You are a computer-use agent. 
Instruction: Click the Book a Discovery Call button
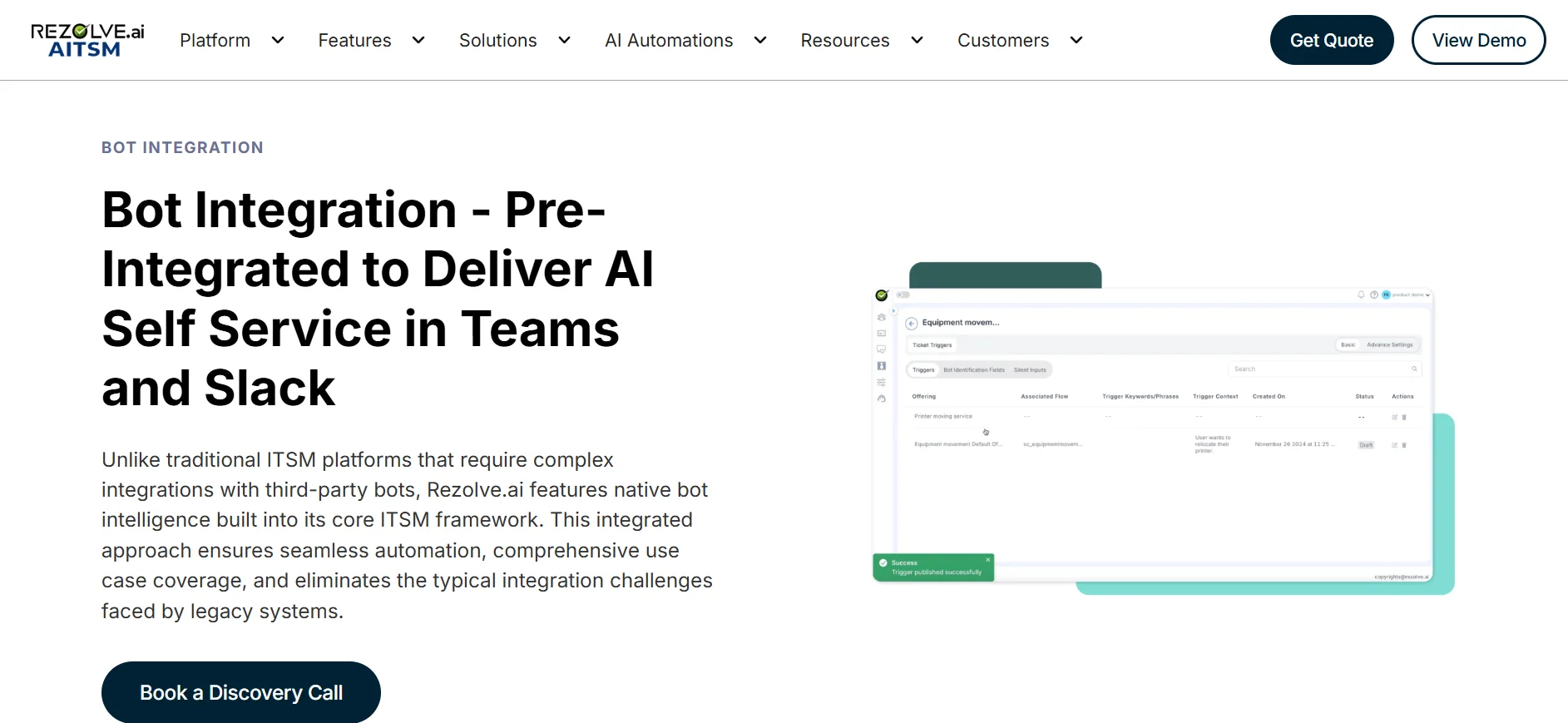click(241, 692)
